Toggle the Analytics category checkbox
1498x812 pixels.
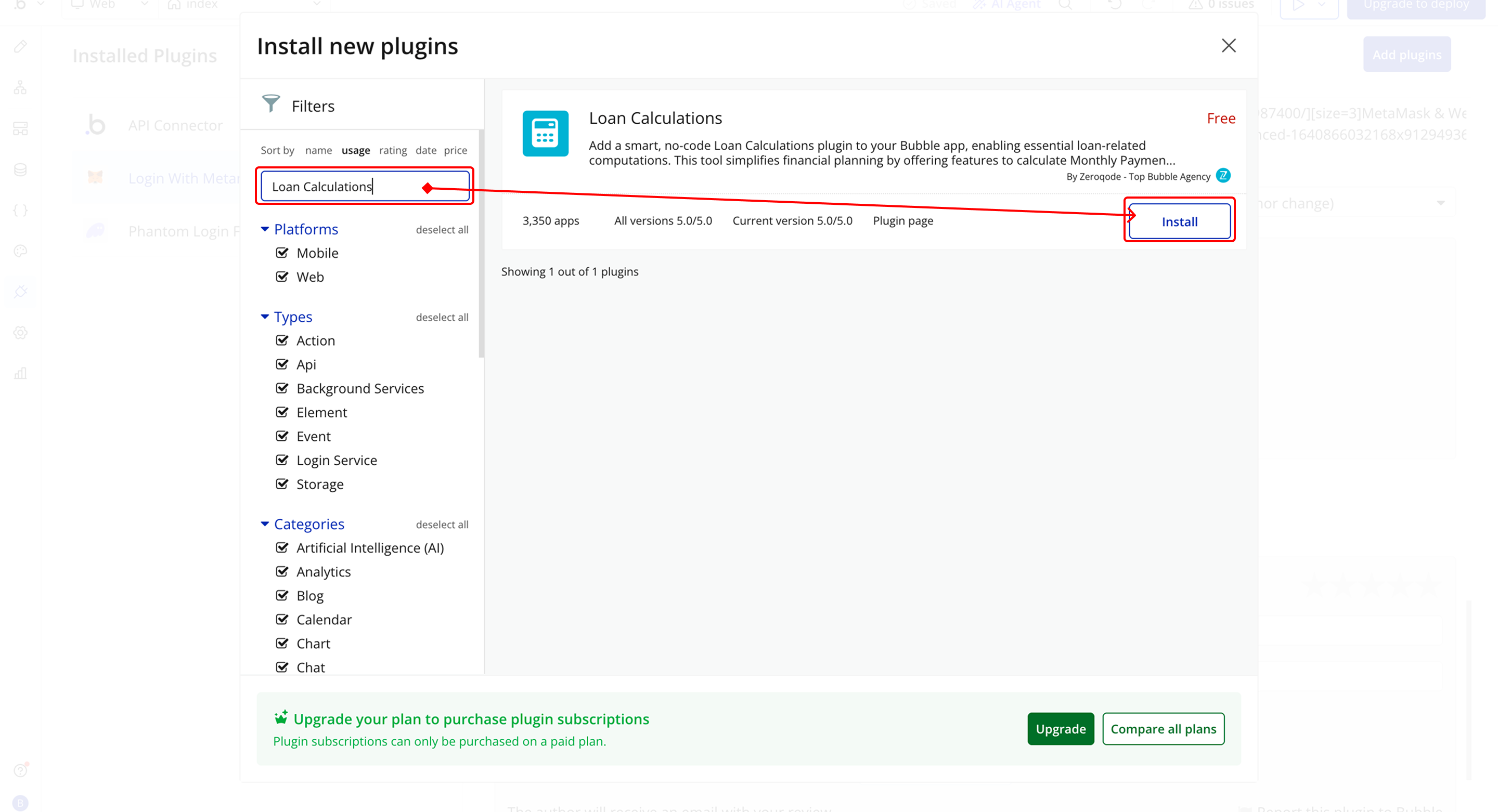[x=282, y=572]
